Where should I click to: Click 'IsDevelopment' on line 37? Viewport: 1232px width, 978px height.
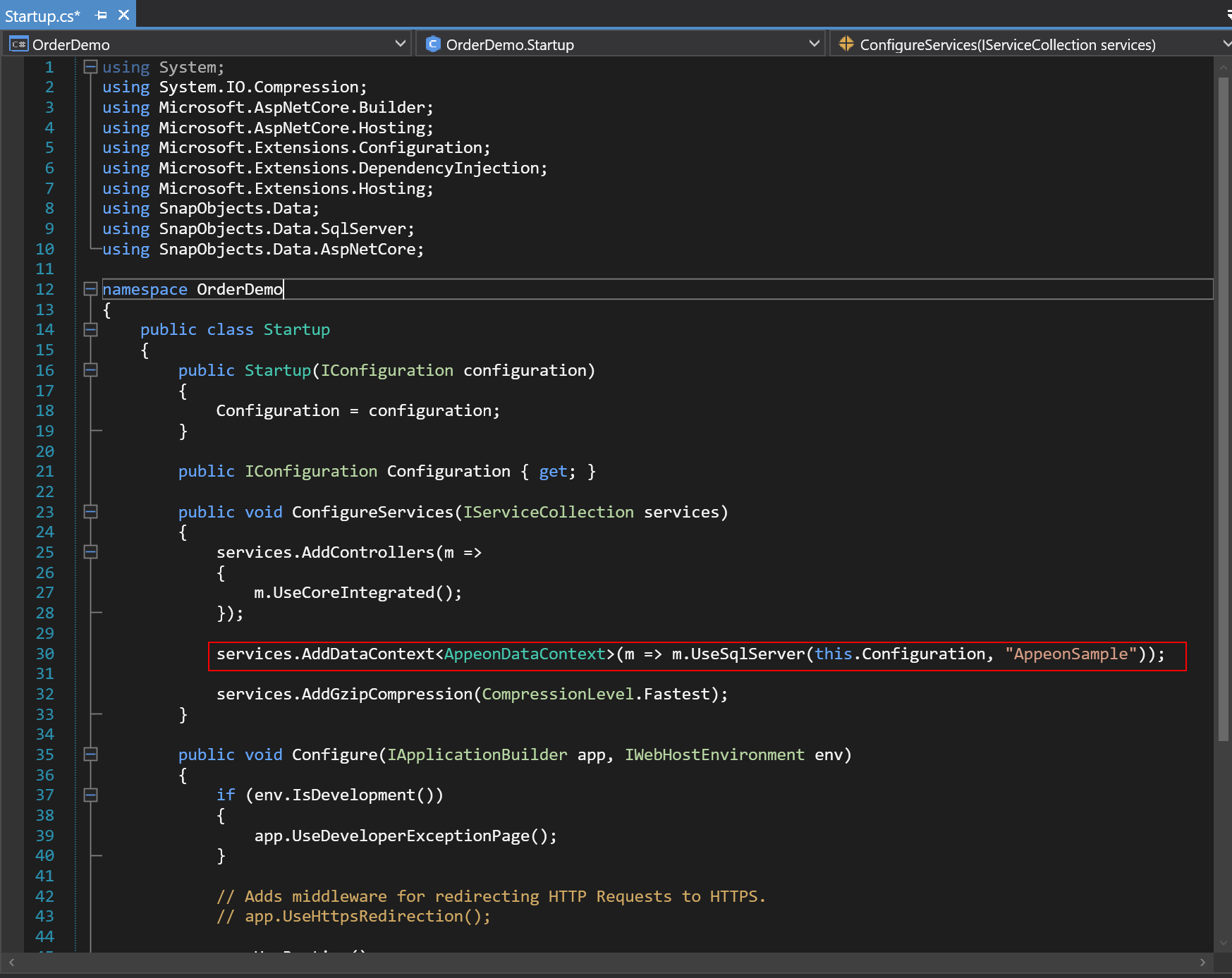tap(353, 795)
